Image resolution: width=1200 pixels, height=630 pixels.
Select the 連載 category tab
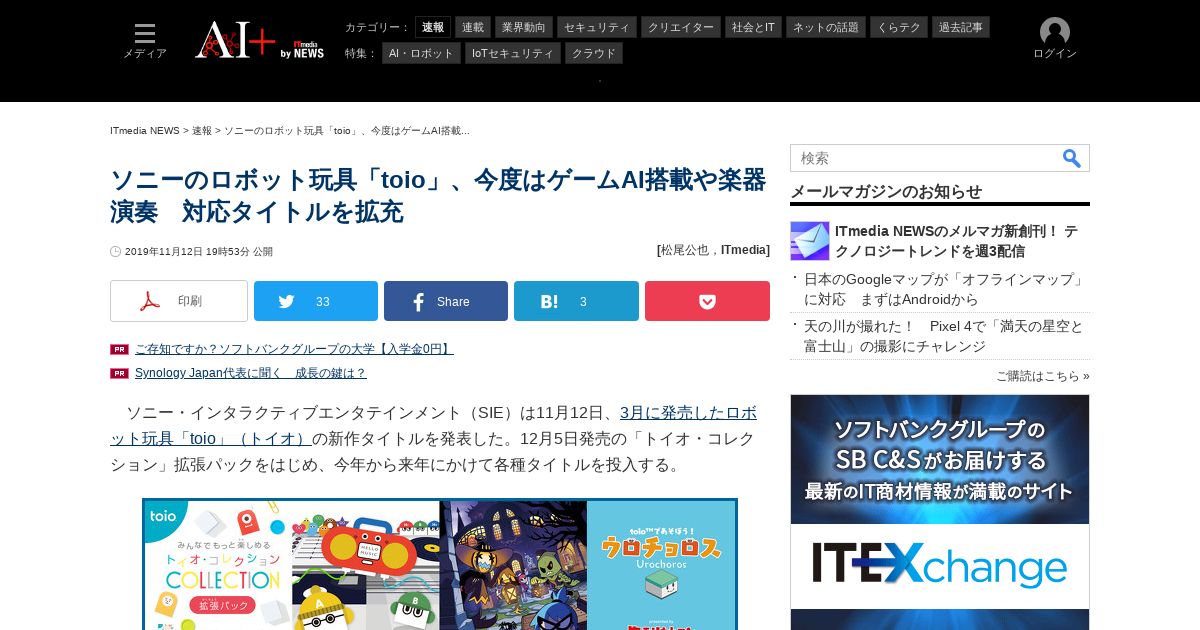pyautogui.click(x=473, y=27)
